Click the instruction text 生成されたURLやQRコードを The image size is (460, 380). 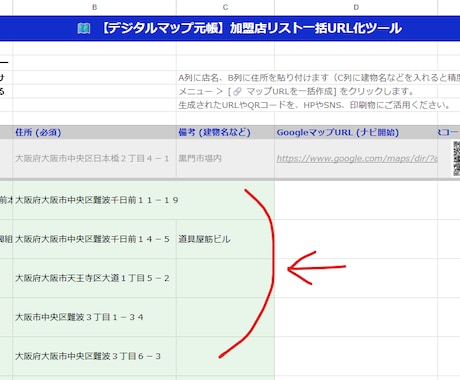tap(314, 105)
